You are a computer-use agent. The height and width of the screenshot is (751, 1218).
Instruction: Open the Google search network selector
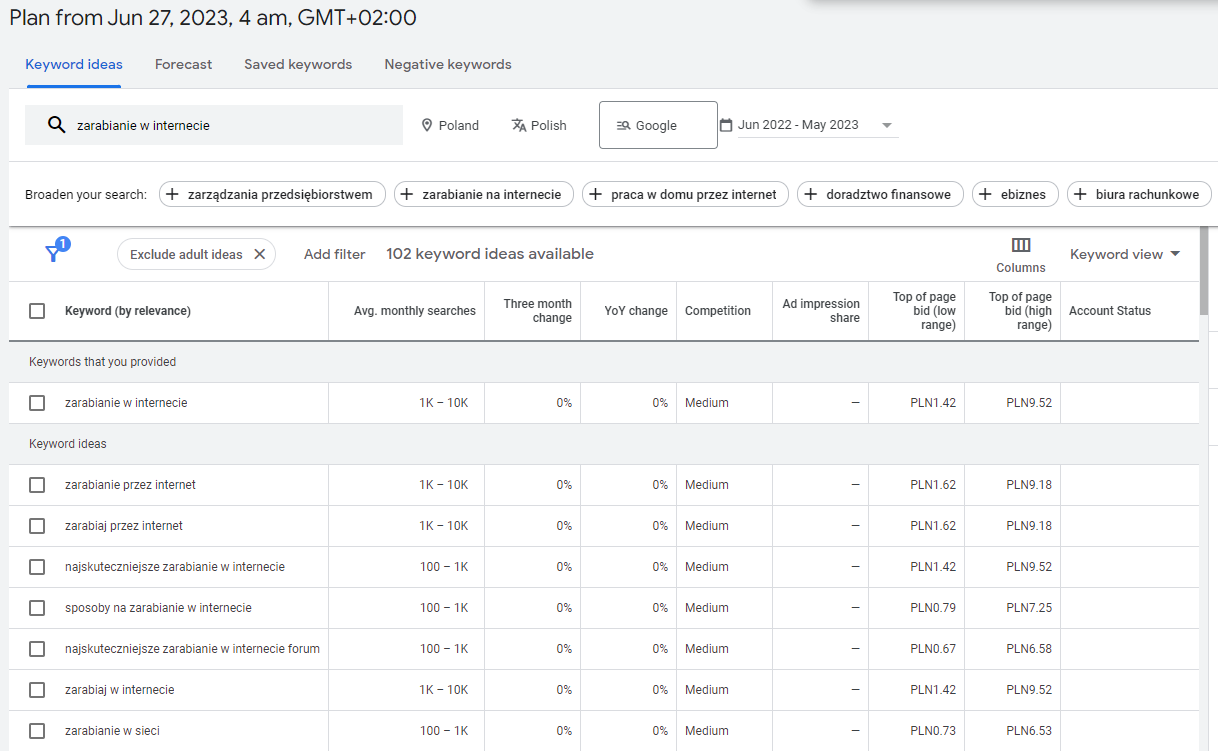tap(657, 125)
